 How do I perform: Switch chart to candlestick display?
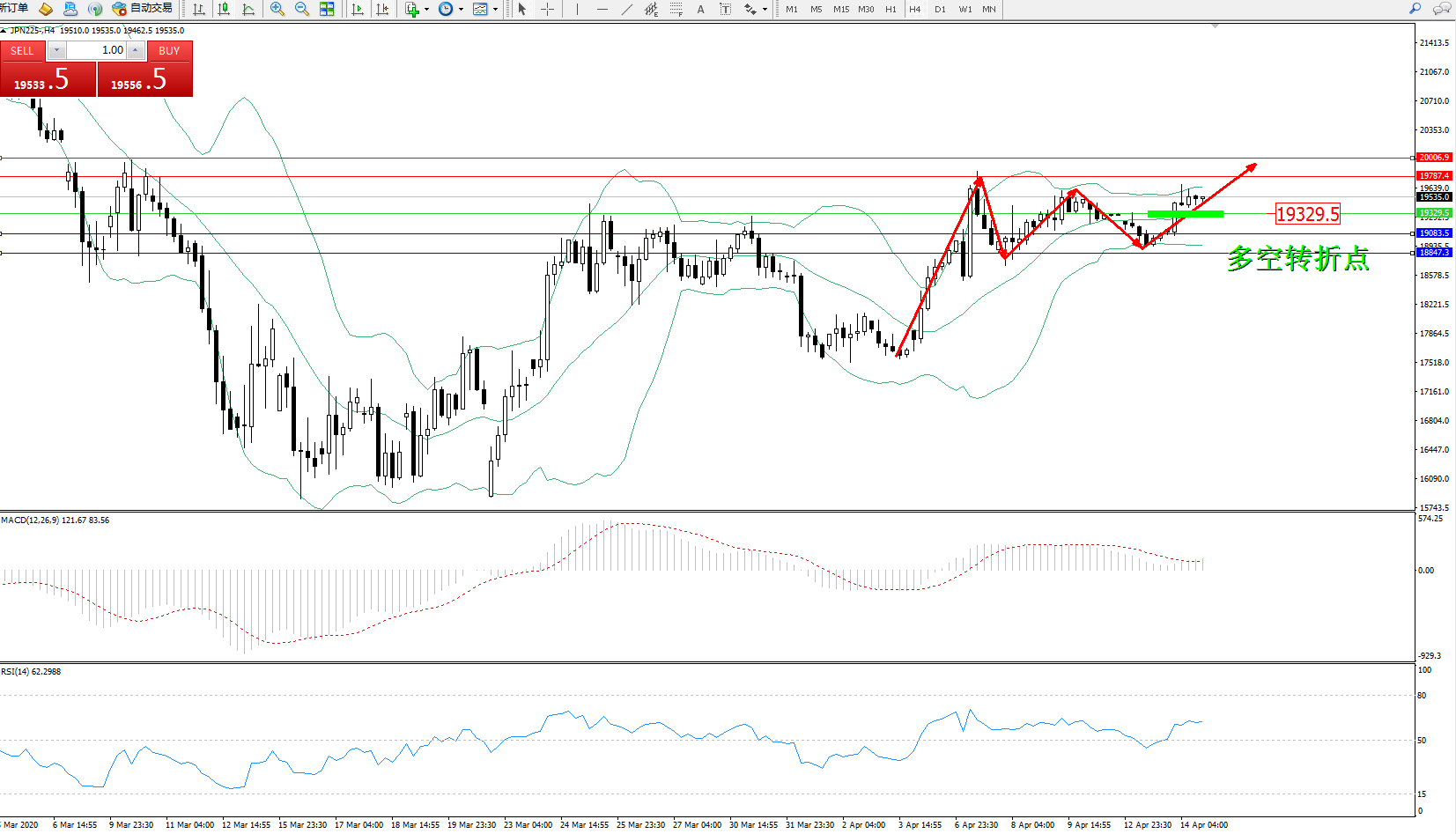point(224,9)
